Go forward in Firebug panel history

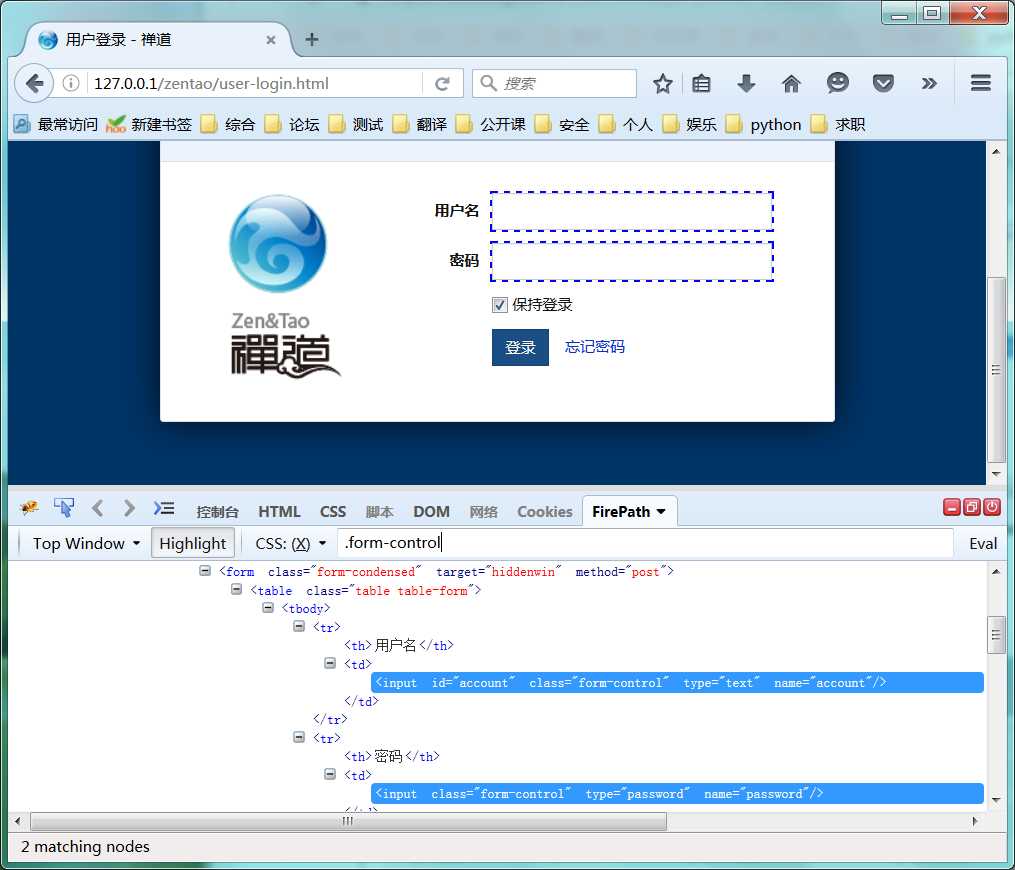click(x=129, y=508)
